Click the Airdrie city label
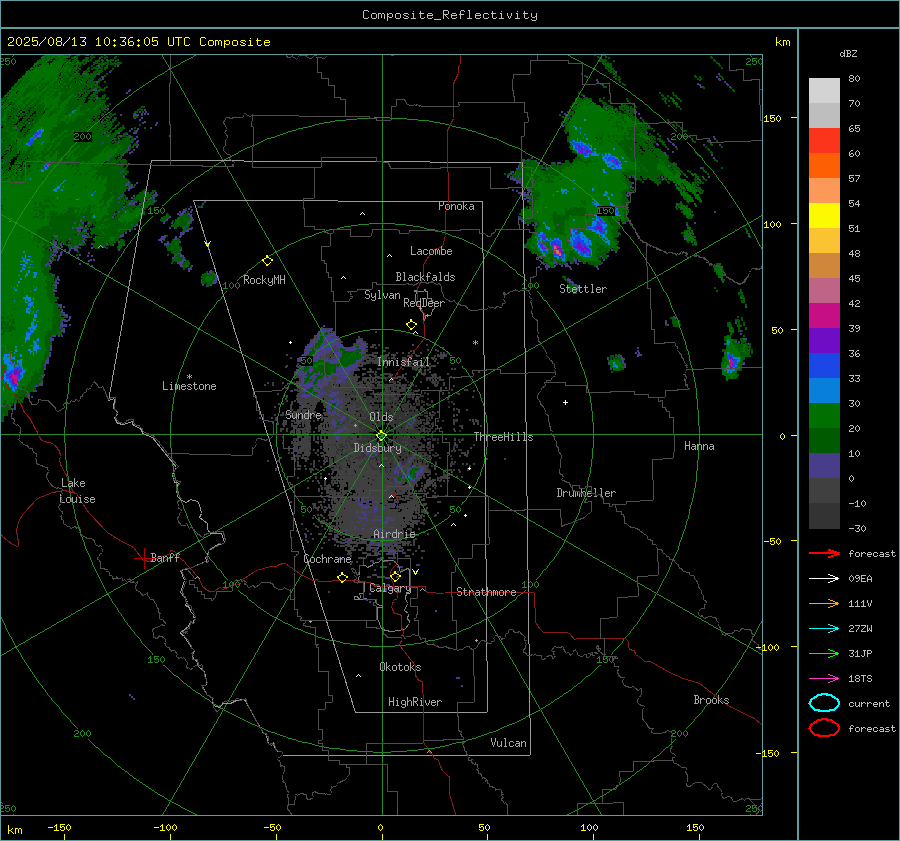Image resolution: width=900 pixels, height=841 pixels. (x=394, y=534)
